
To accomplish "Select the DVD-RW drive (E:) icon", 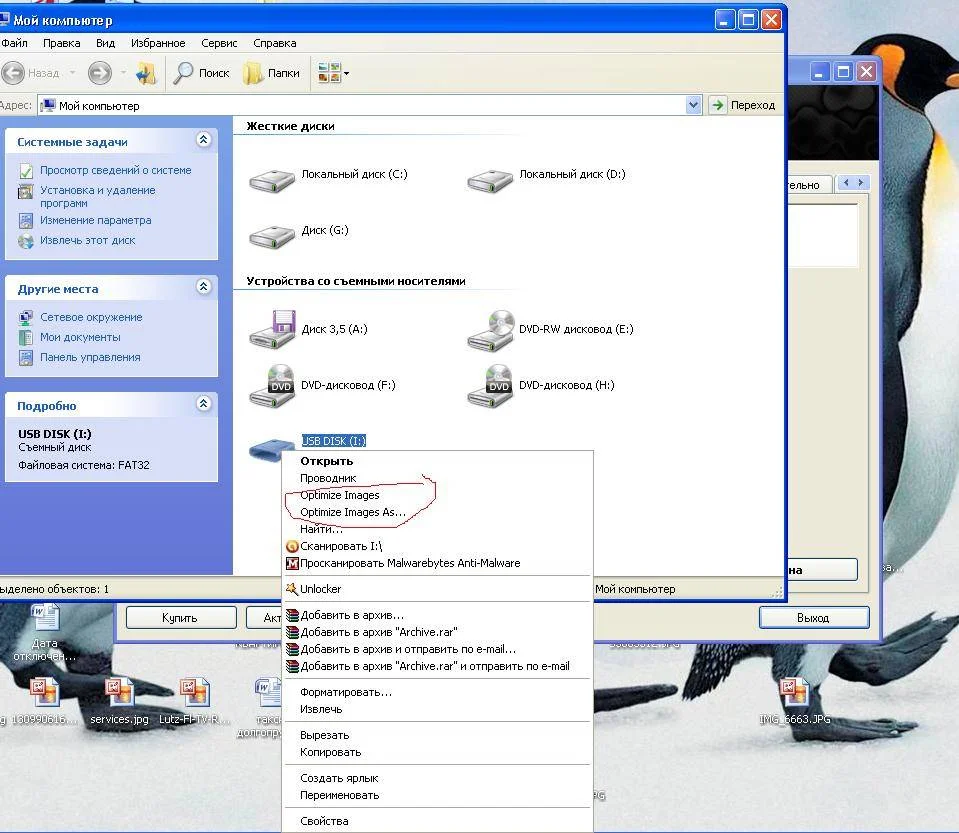I will [491, 331].
